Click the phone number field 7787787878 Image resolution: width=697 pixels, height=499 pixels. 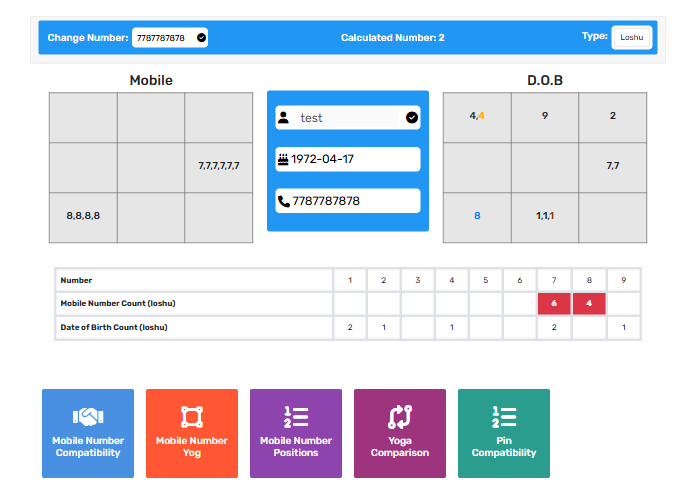352,201
